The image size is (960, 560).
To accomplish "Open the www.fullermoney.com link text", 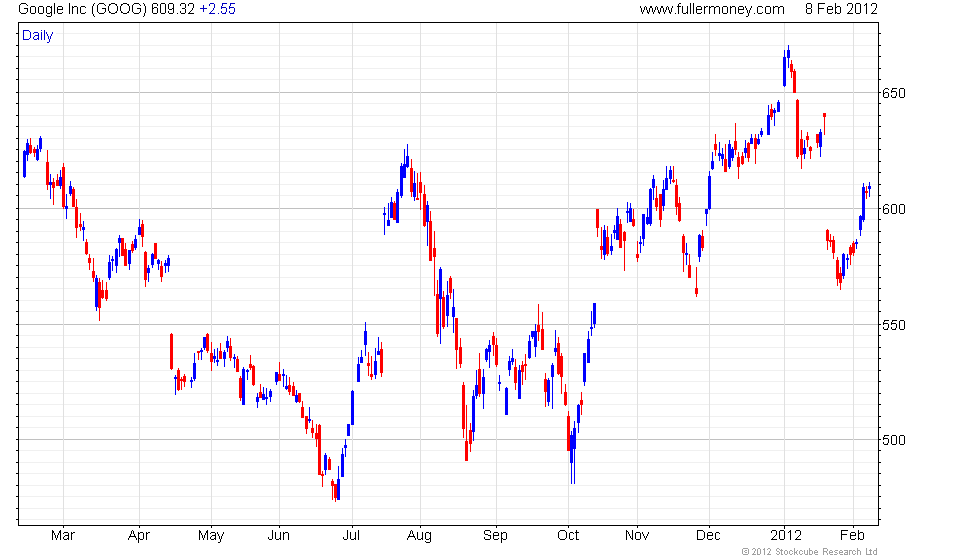I will pos(712,9).
